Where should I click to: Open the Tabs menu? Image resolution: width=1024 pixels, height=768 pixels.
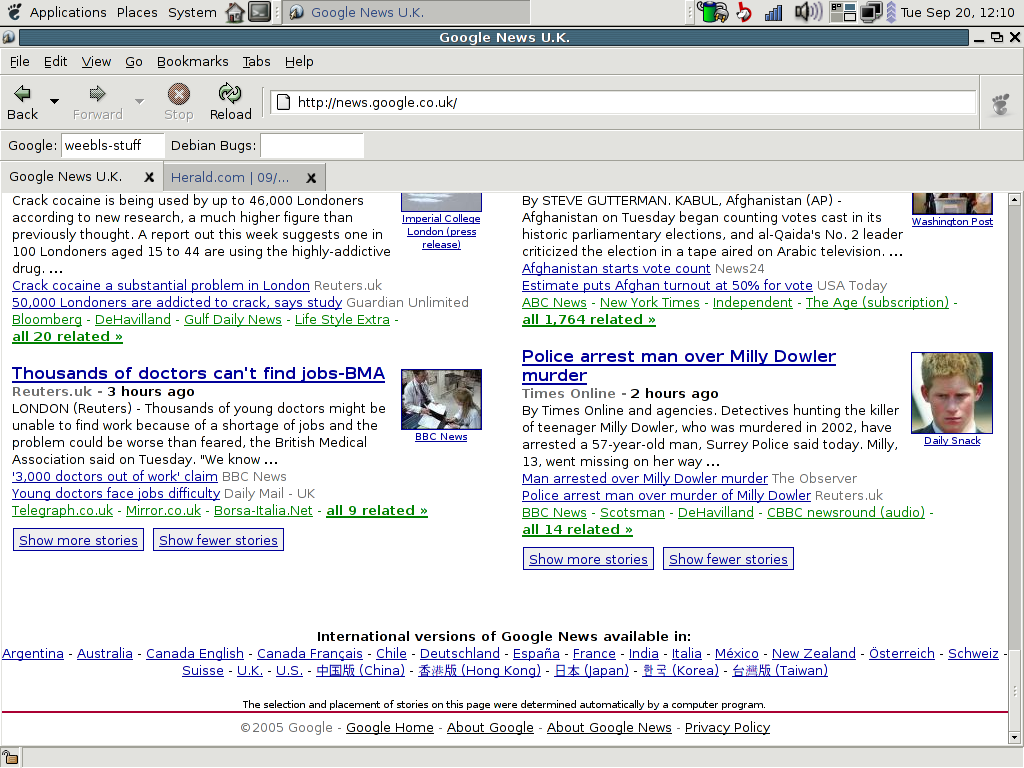point(257,61)
